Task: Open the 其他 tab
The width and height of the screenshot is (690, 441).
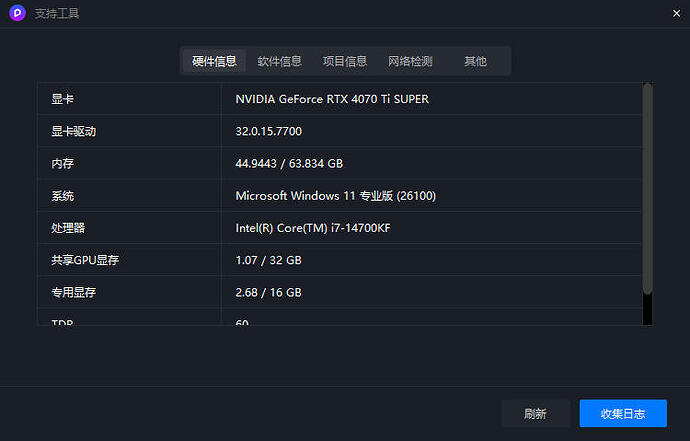Action: [475, 61]
